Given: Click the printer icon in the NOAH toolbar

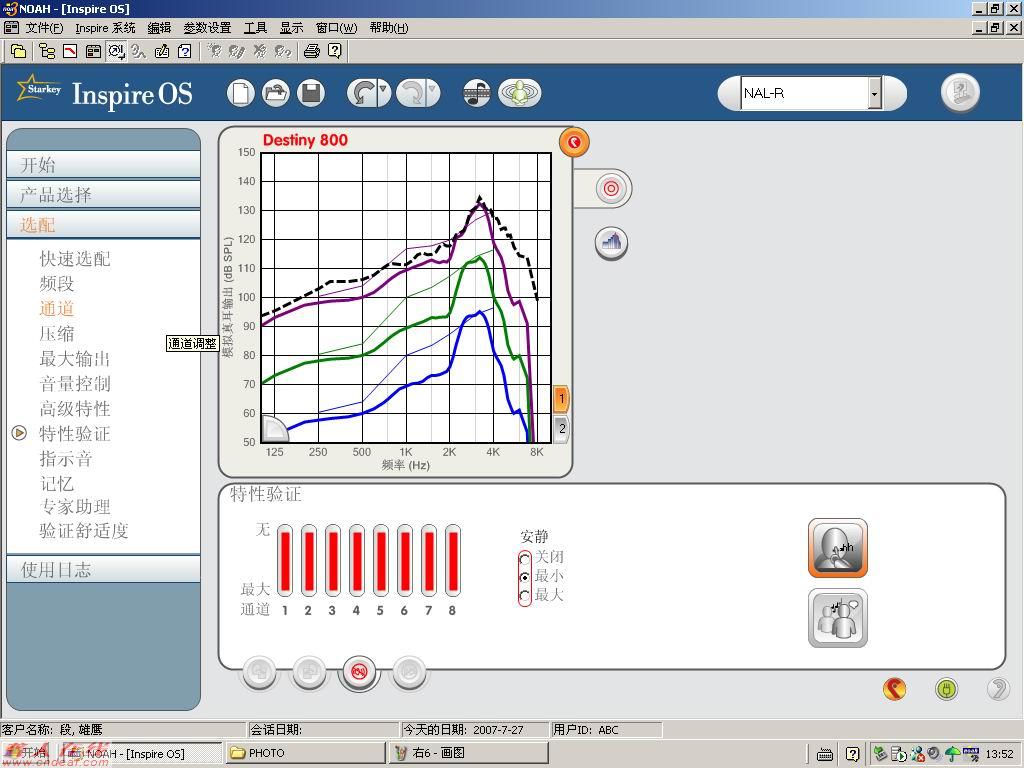Looking at the screenshot, I should tap(312, 51).
